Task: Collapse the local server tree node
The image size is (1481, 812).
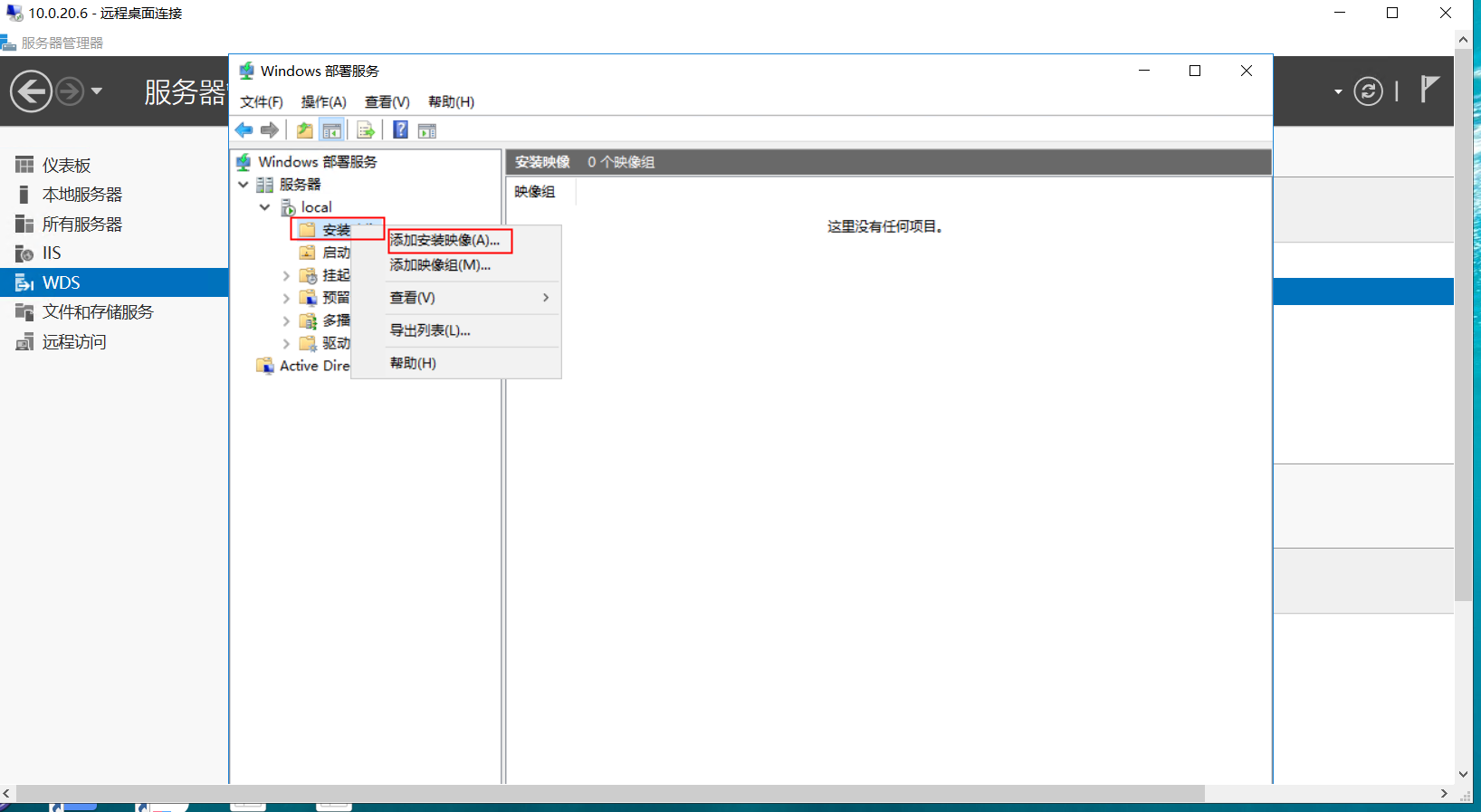Action: [x=265, y=207]
